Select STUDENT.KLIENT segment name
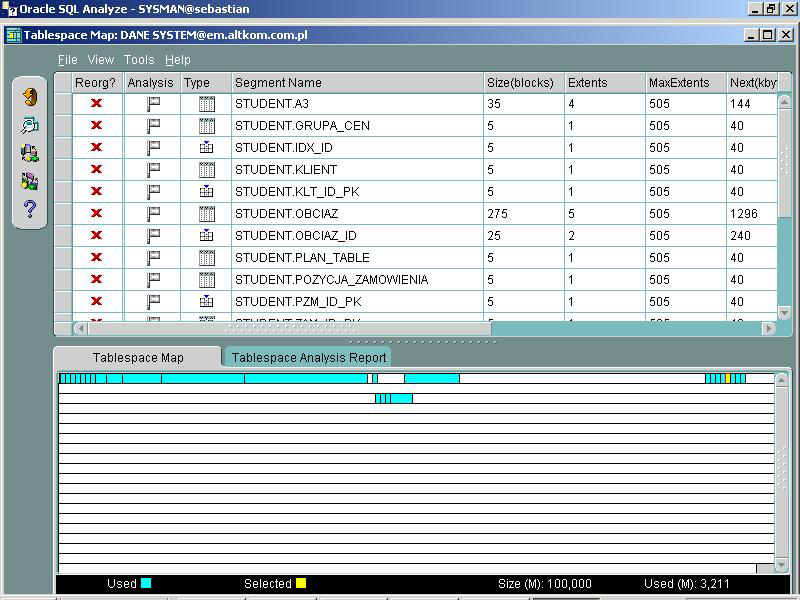Image resolution: width=800 pixels, height=600 pixels. click(286, 170)
